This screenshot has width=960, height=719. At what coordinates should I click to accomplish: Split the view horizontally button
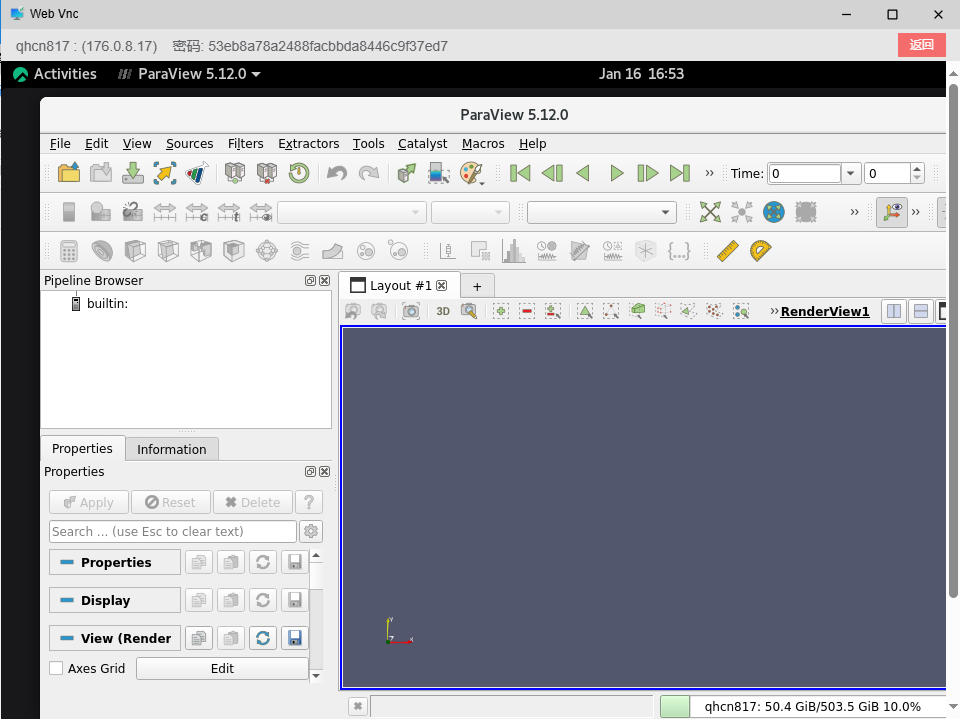[894, 311]
